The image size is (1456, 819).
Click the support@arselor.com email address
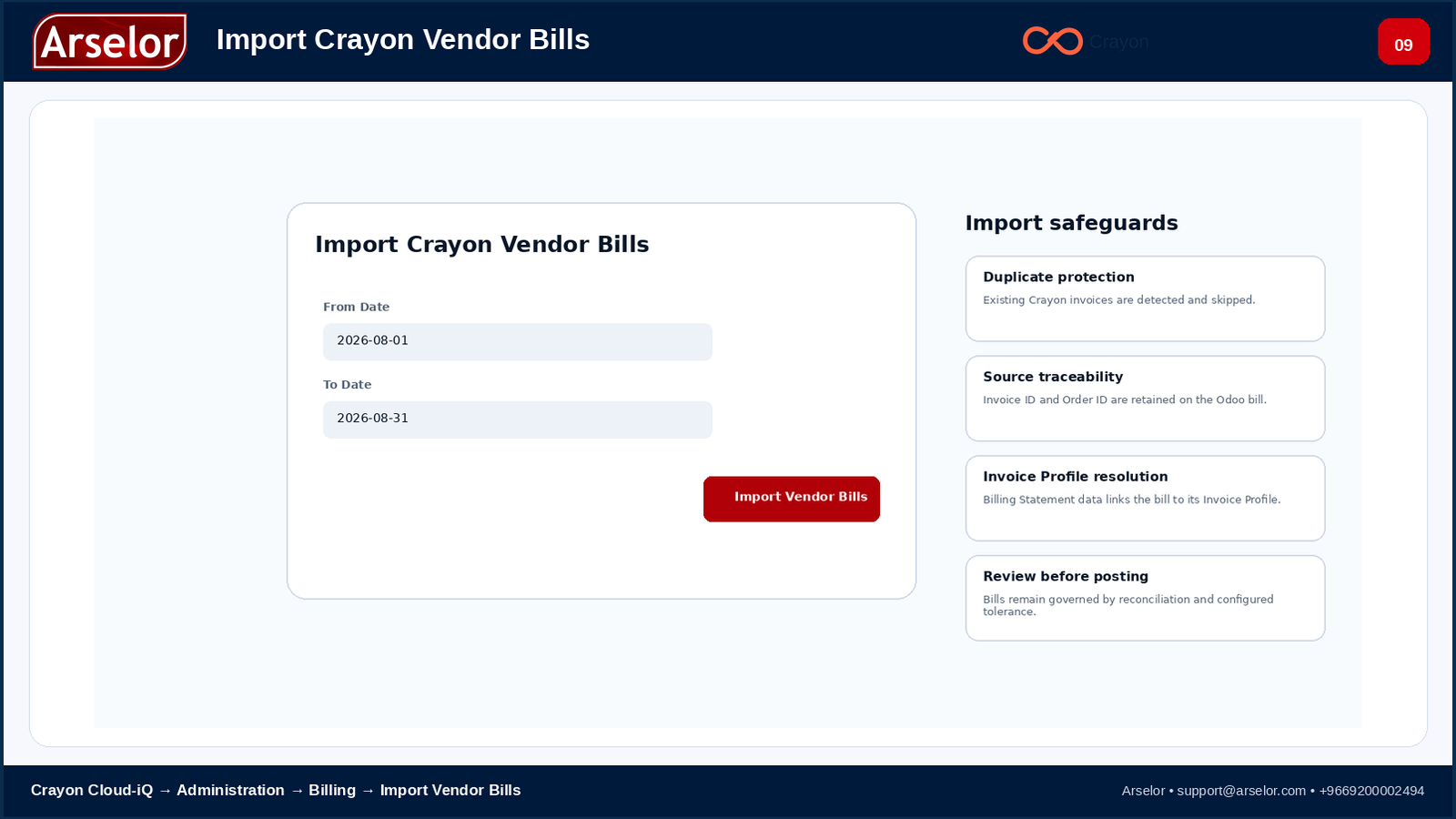1241,791
